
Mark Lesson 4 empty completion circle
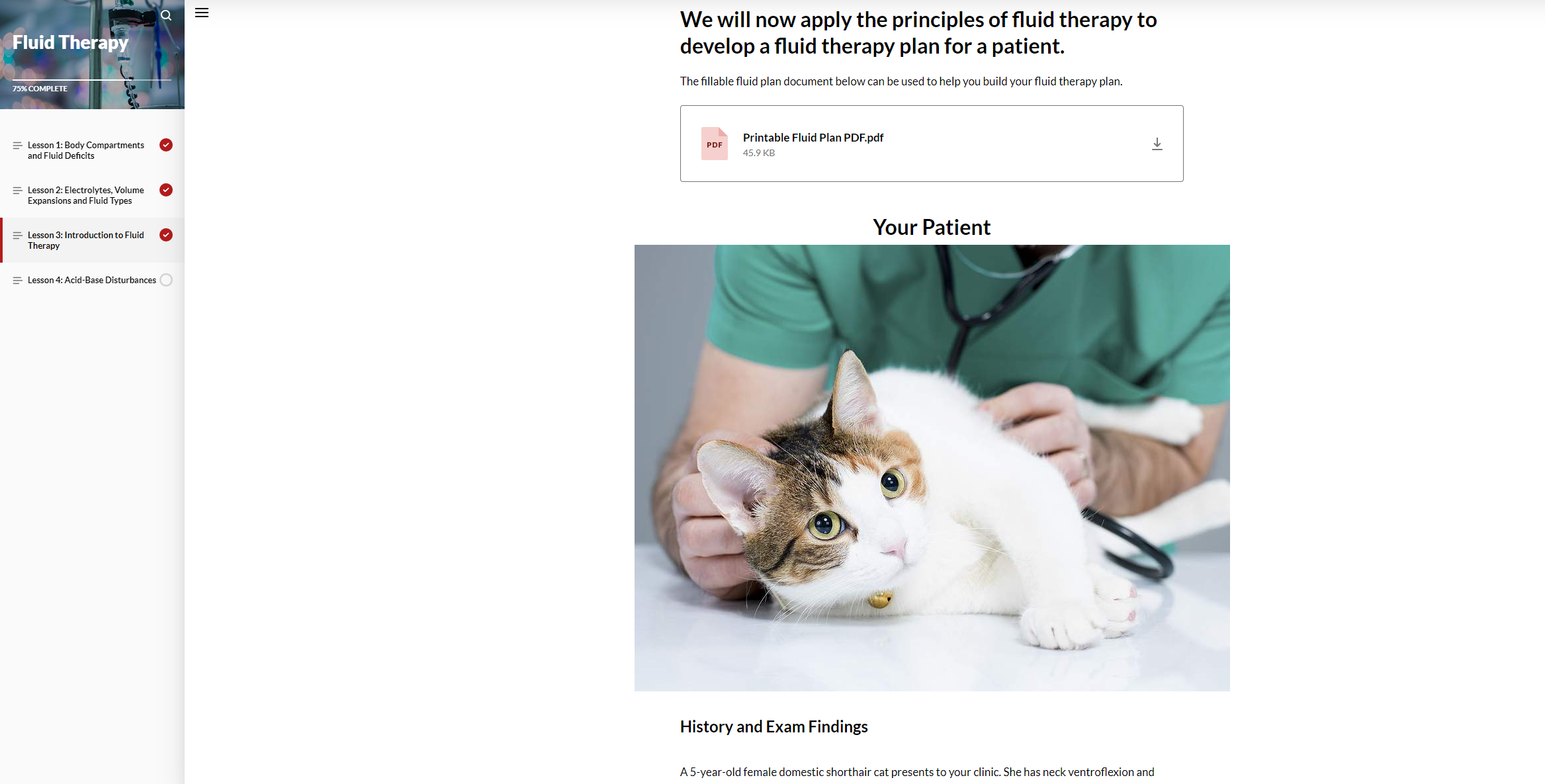(x=166, y=280)
